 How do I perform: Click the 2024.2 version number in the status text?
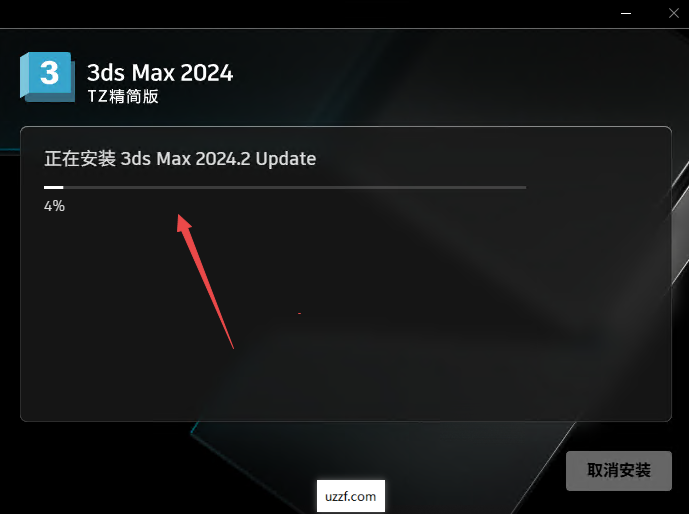[223, 159]
